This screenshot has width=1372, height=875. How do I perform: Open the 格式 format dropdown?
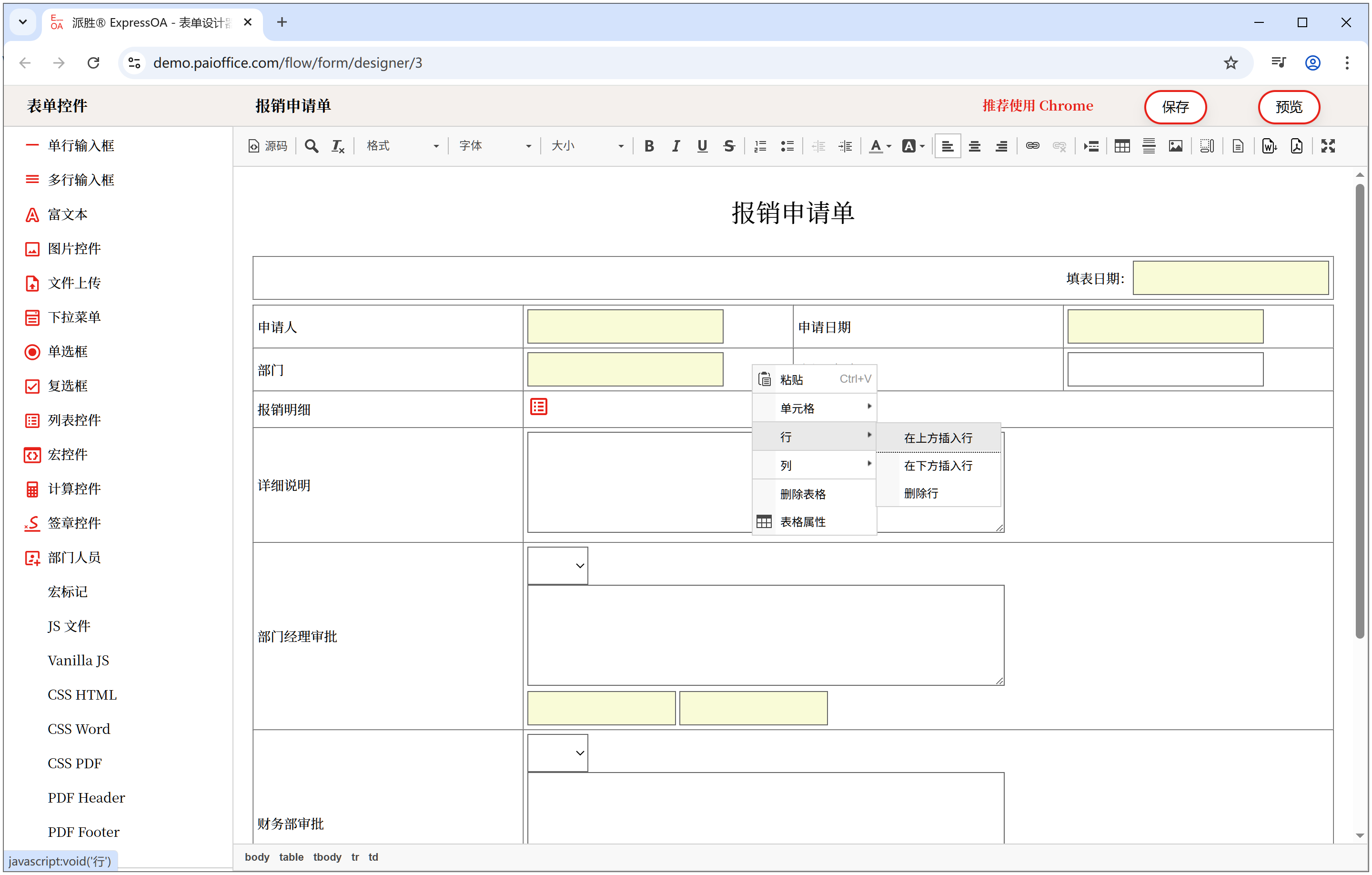click(402, 146)
